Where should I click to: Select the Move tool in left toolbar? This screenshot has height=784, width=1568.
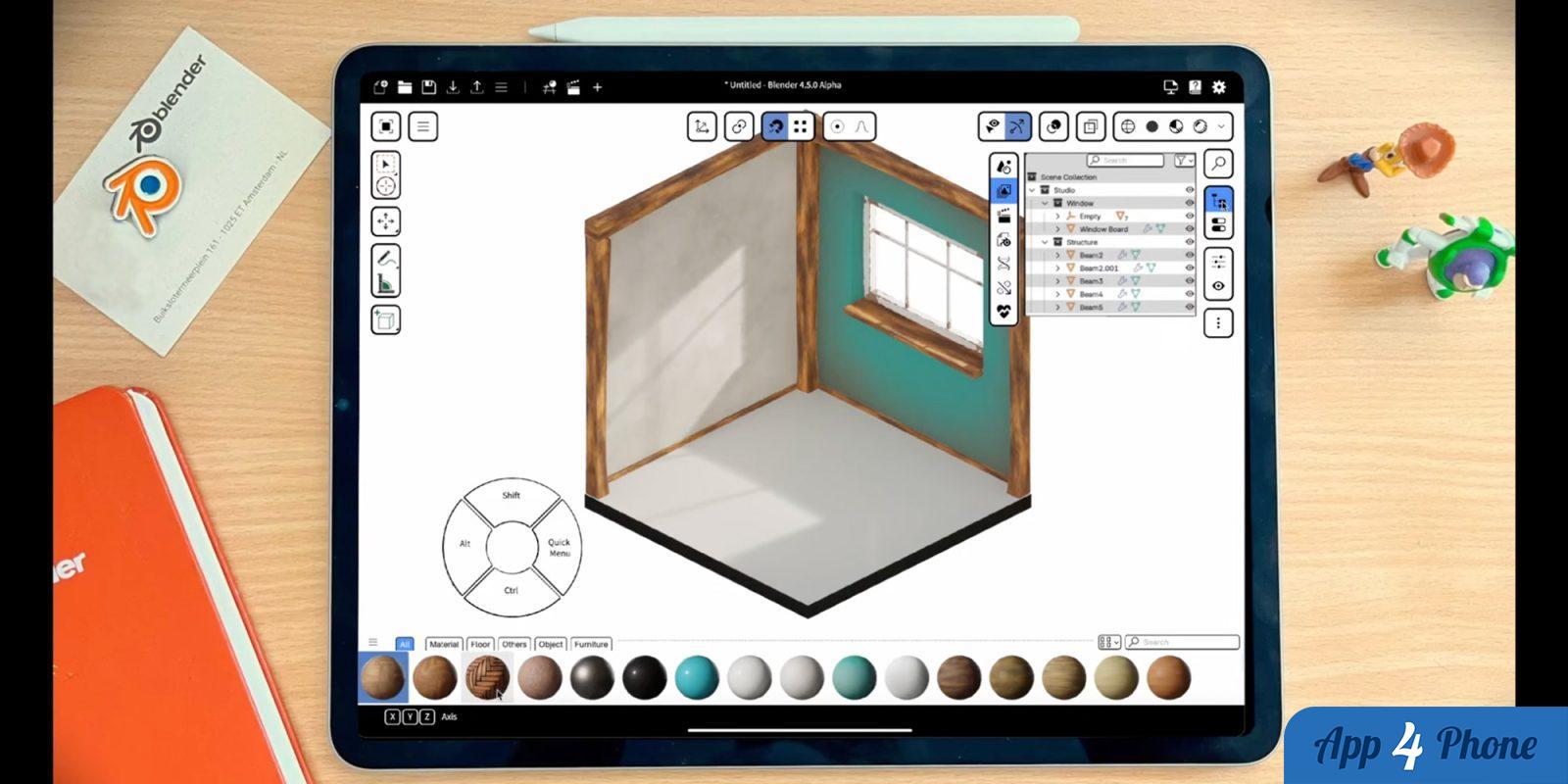[386, 222]
